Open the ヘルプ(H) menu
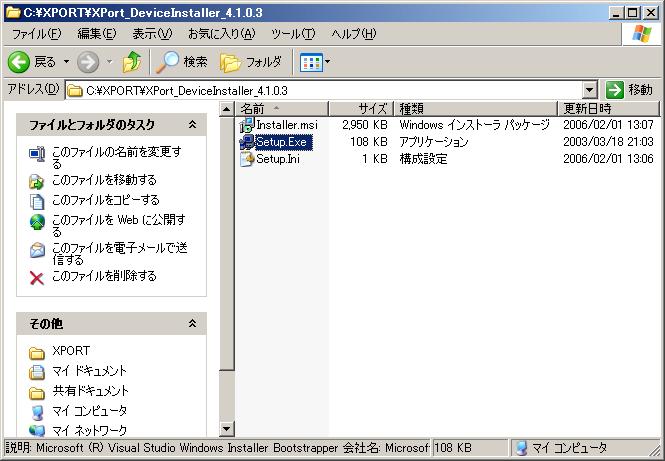Screen dimensions: 665x461 point(354,34)
